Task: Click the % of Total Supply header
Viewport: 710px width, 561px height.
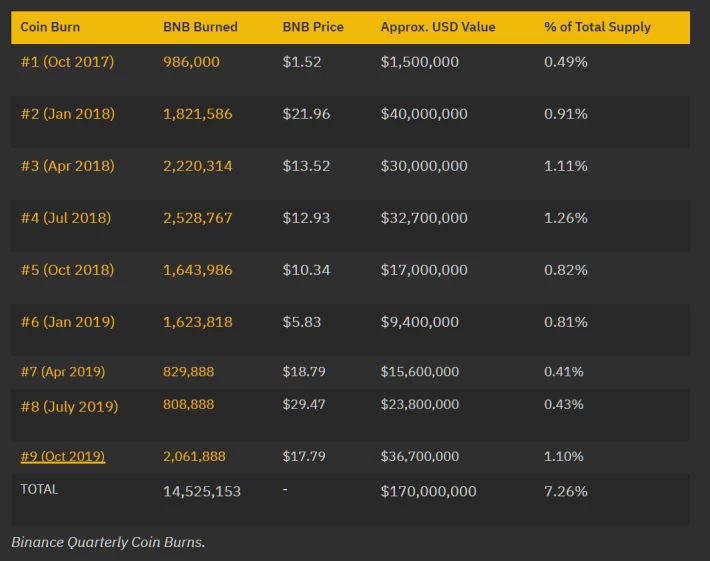Action: 597,27
